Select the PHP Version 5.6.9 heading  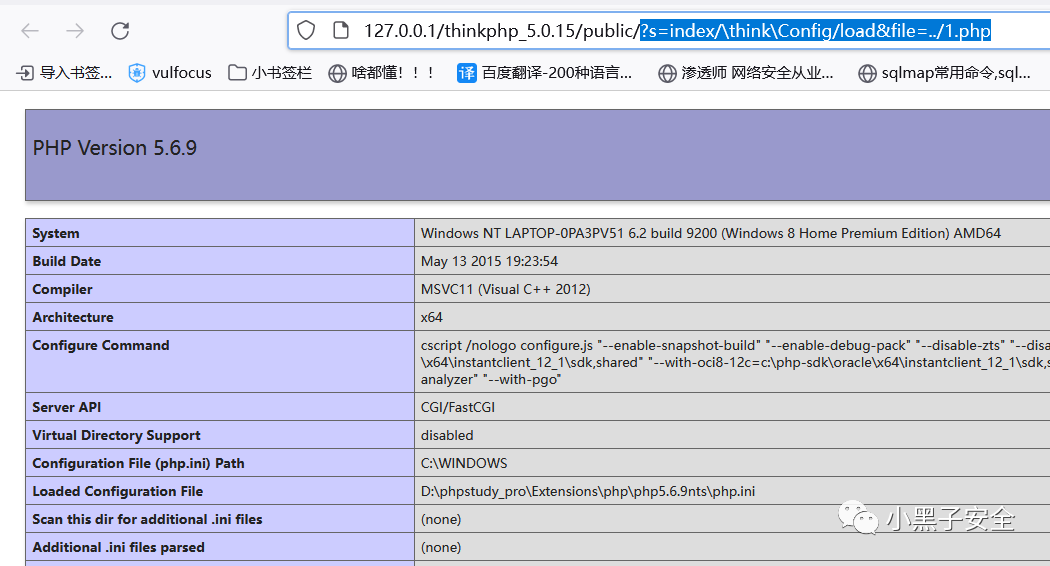pyautogui.click(x=115, y=148)
